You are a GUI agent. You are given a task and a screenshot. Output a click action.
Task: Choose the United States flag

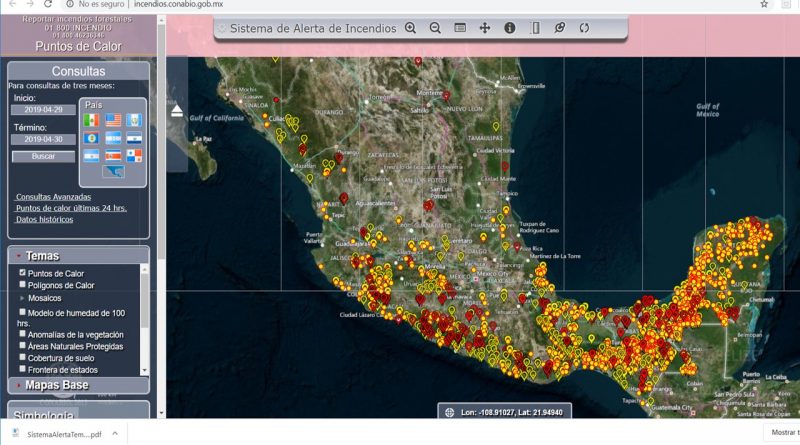coord(113,121)
